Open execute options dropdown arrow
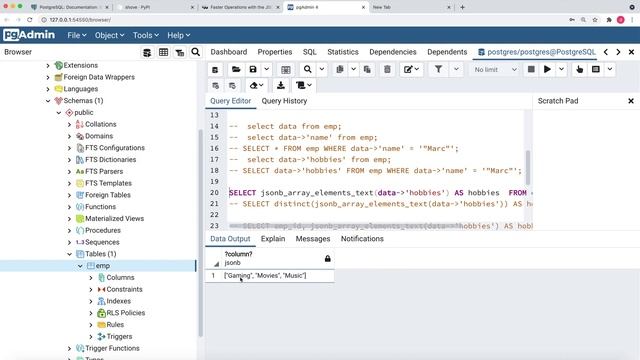640x360 pixels. (562, 70)
